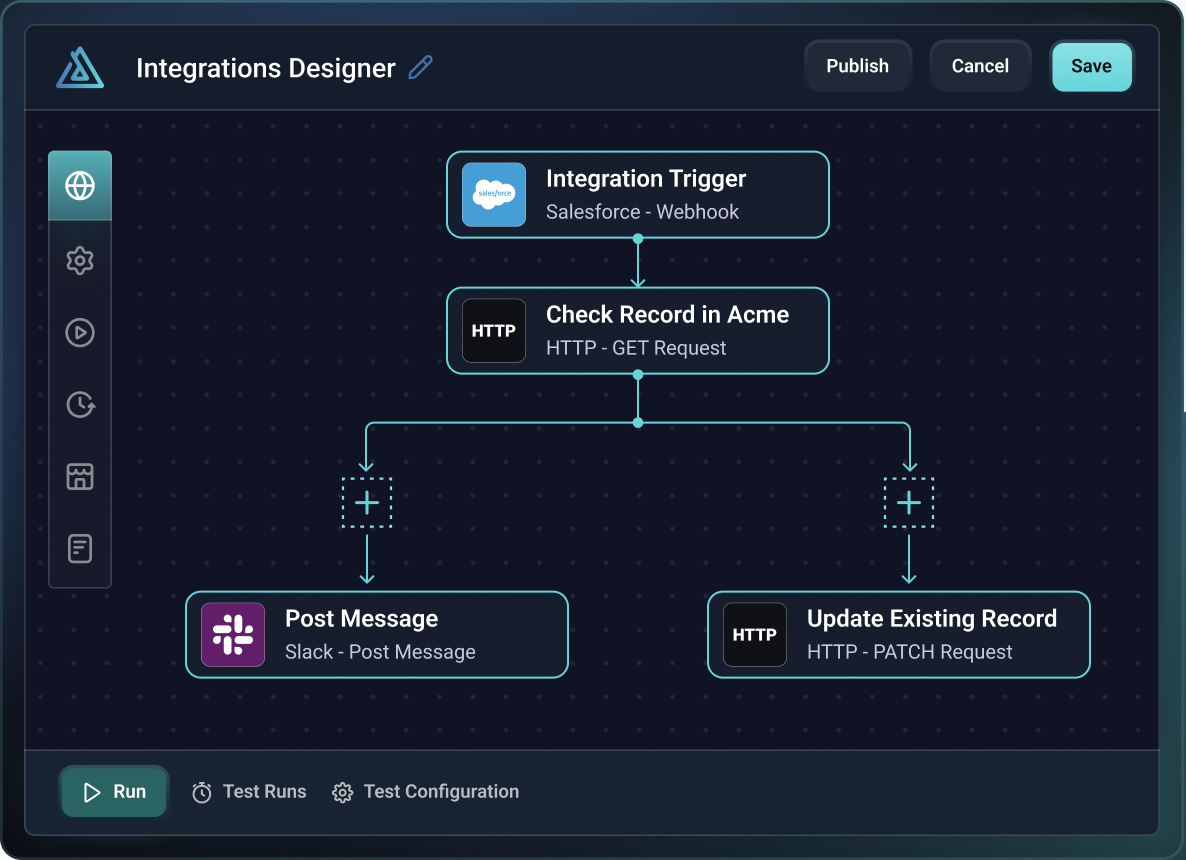Click the triangle app logo top left
Image resolution: width=1186 pixels, height=860 pixels.
[x=80, y=67]
